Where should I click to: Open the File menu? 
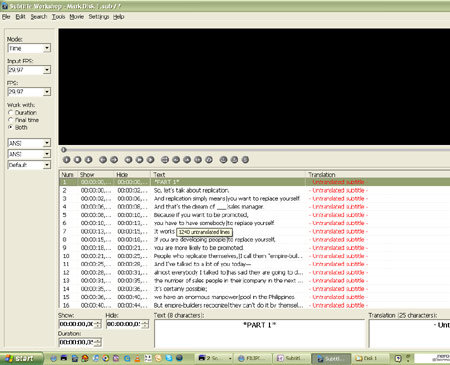[6, 17]
